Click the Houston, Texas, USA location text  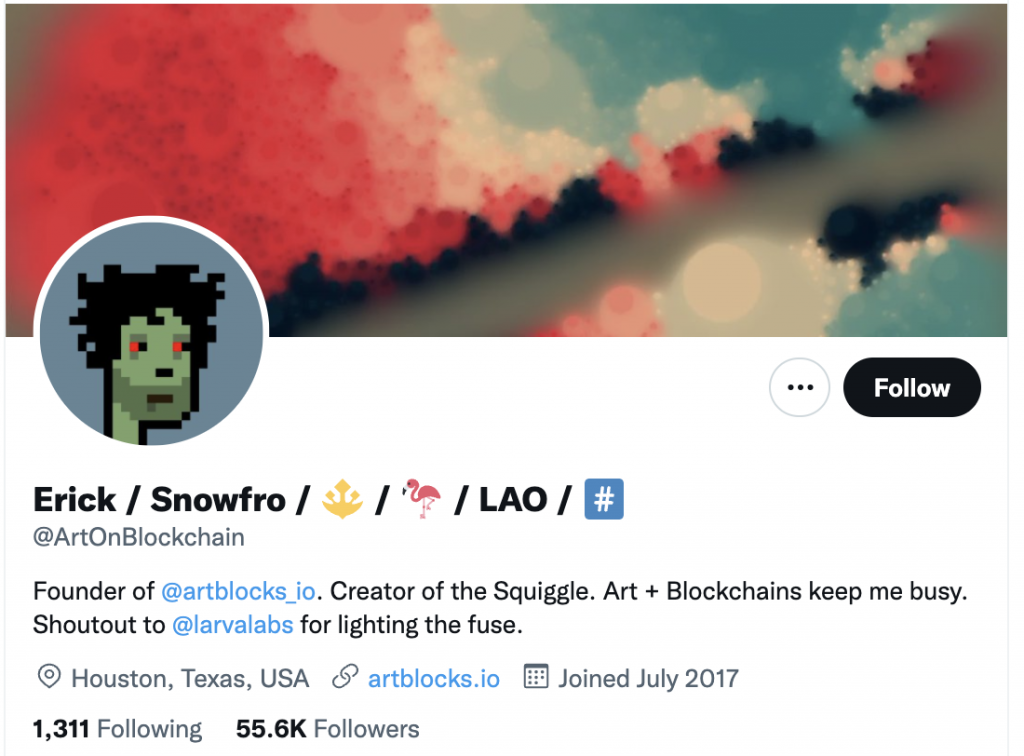point(190,679)
